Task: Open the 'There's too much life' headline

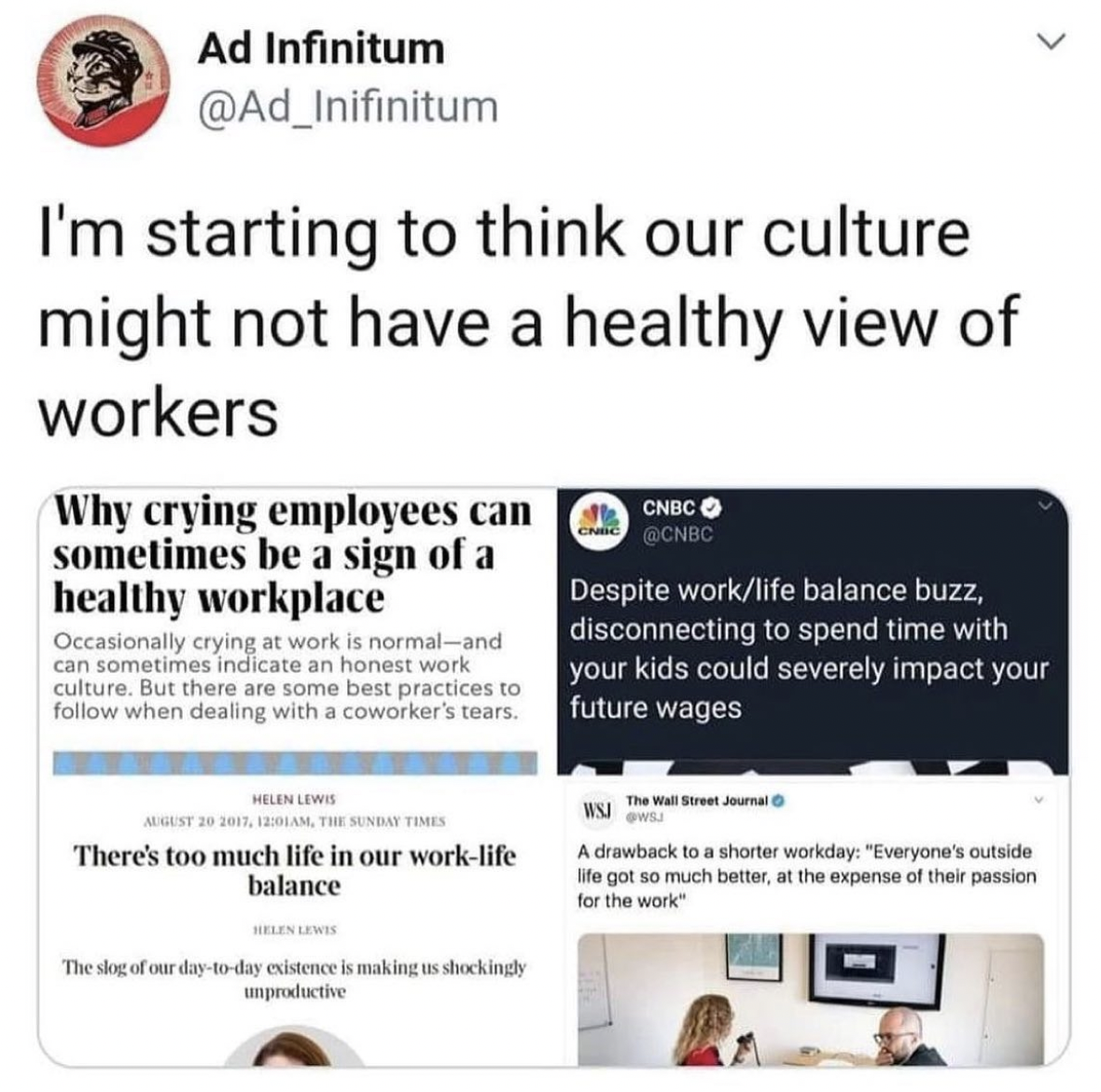Action: (294, 871)
